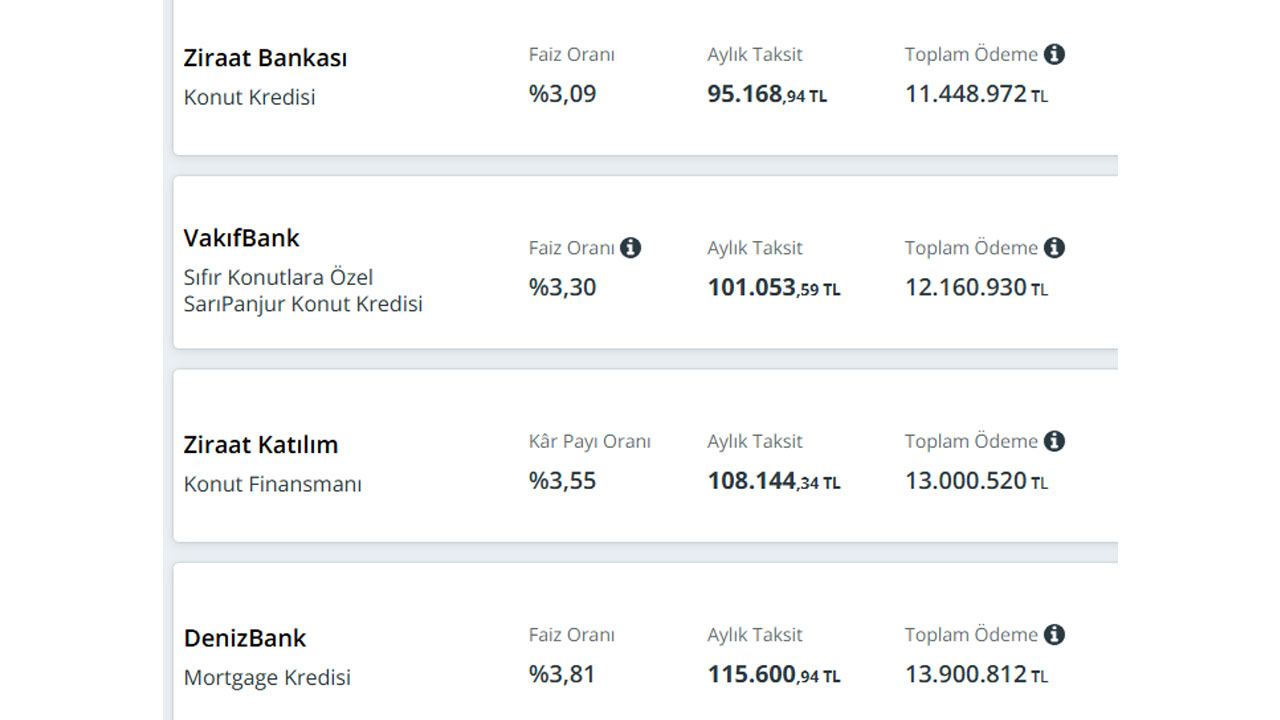Image resolution: width=1280 pixels, height=720 pixels.
Task: Click the %3,55 Kâr Payı Oranı value
Action: (562, 481)
